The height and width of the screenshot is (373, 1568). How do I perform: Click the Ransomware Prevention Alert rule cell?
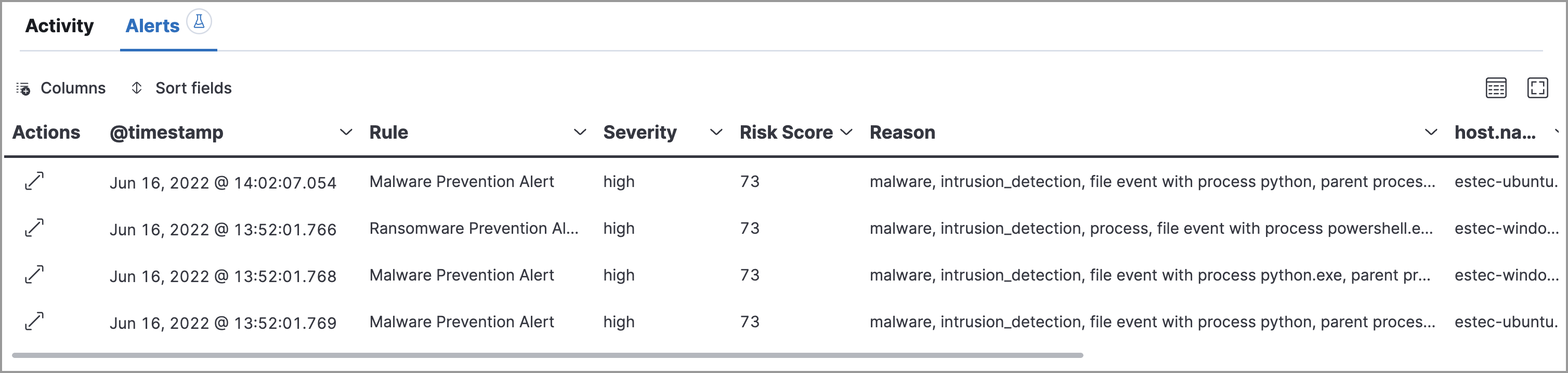coord(474,228)
